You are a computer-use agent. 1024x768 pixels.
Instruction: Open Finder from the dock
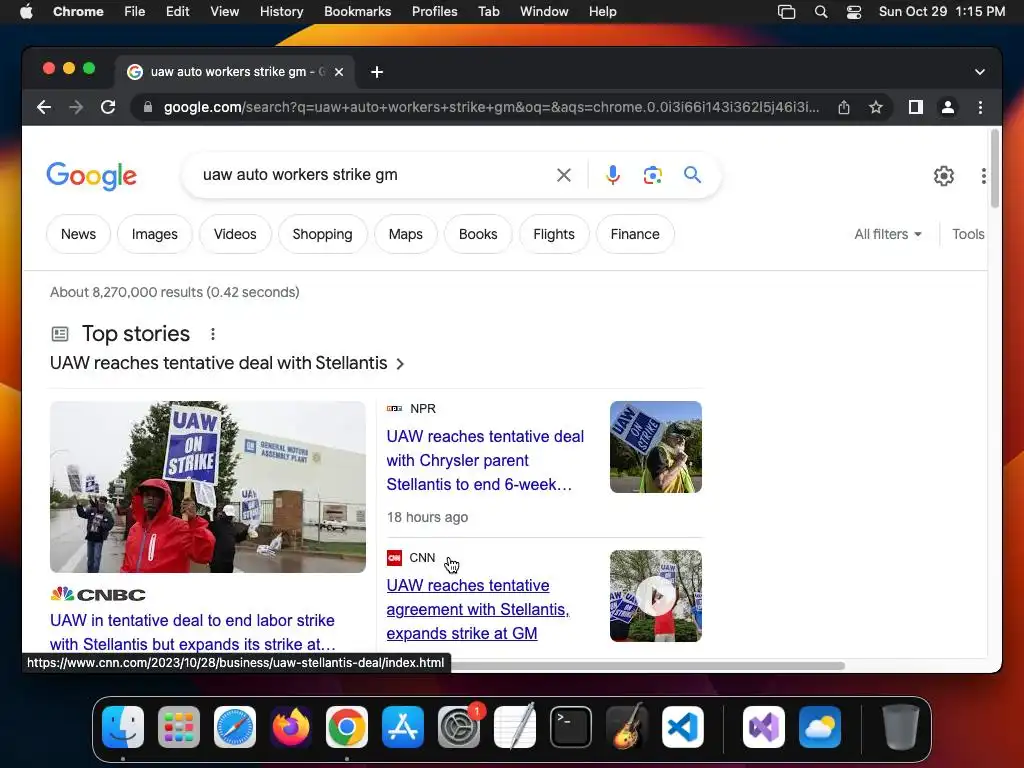[x=123, y=727]
